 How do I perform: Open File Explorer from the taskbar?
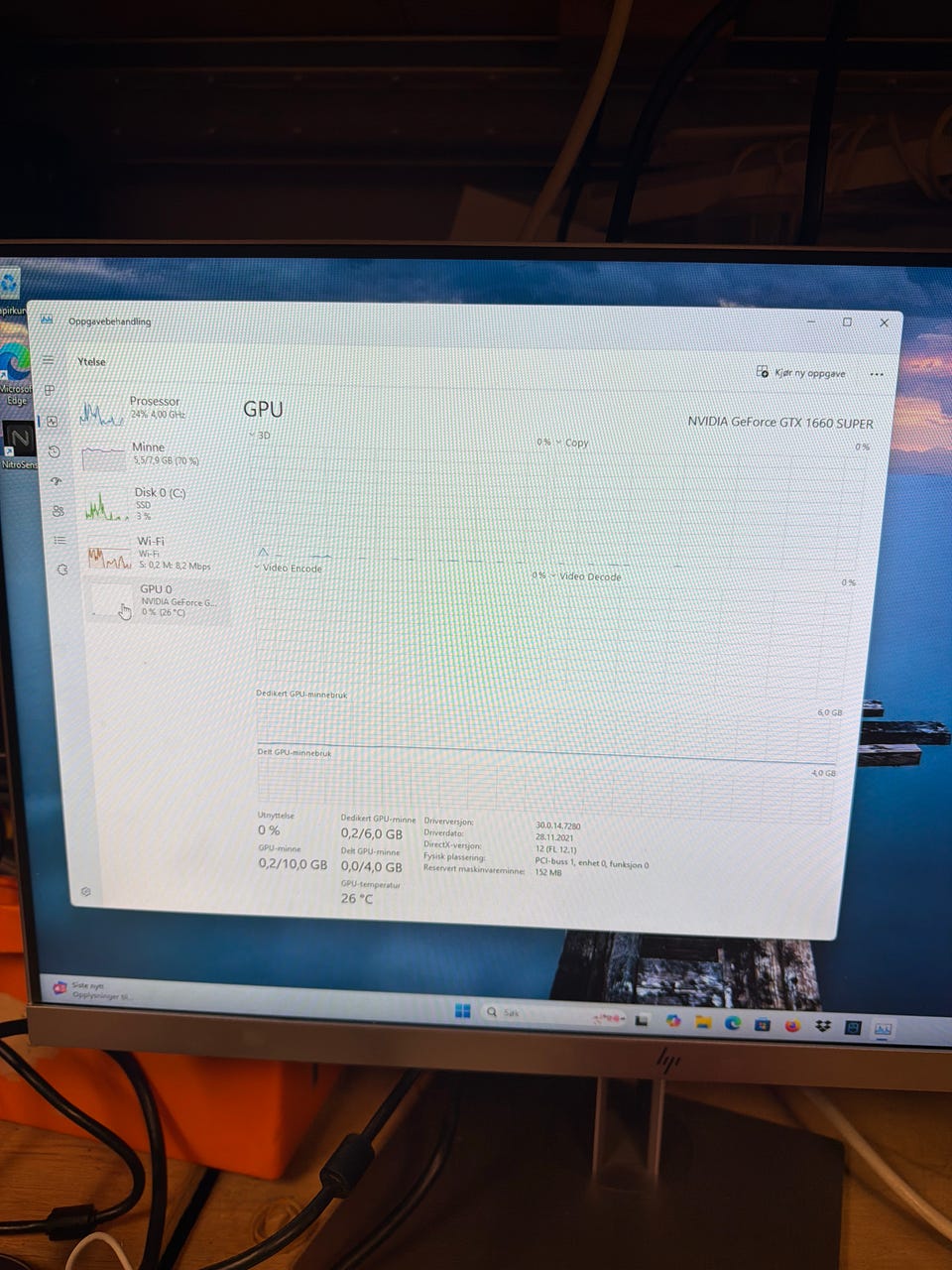click(703, 1021)
